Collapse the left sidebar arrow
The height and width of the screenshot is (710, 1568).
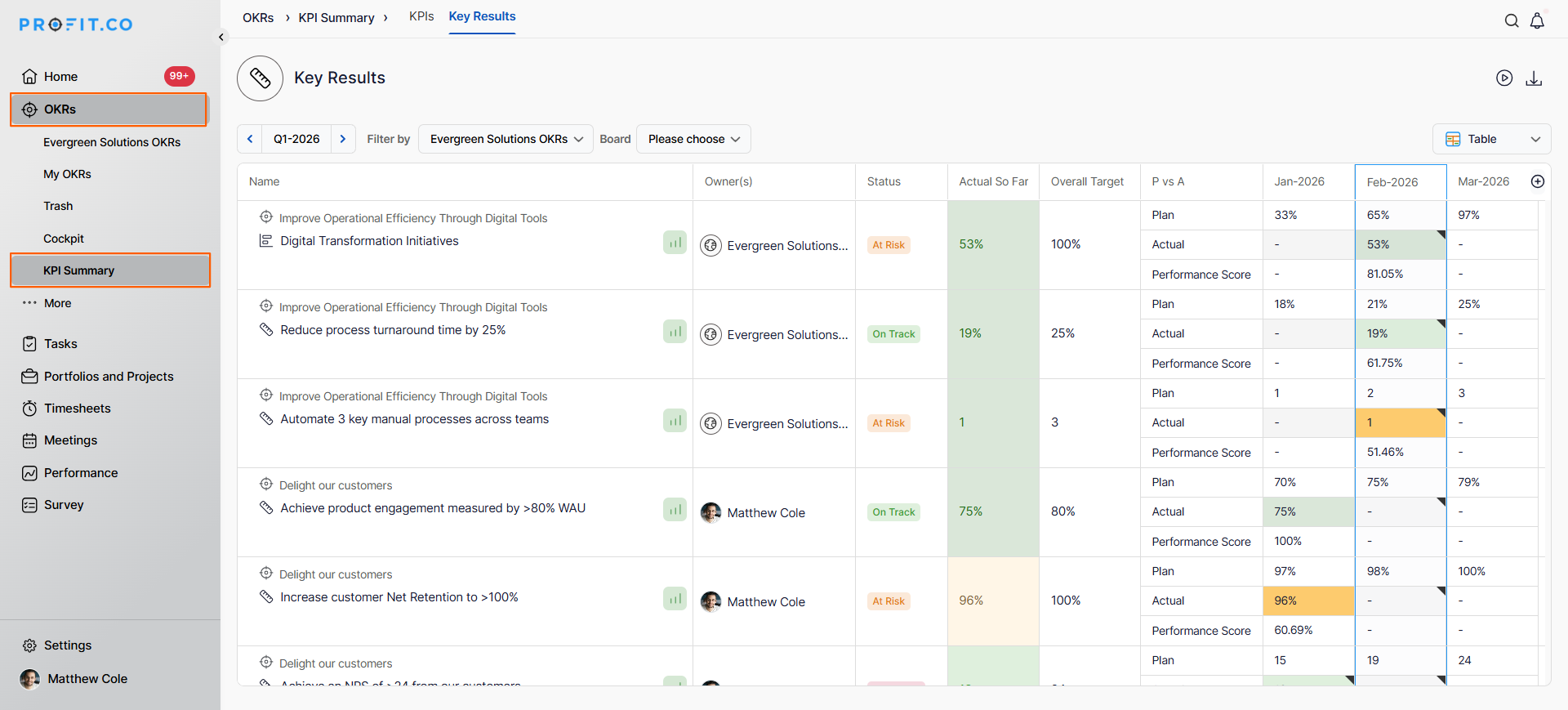(220, 37)
